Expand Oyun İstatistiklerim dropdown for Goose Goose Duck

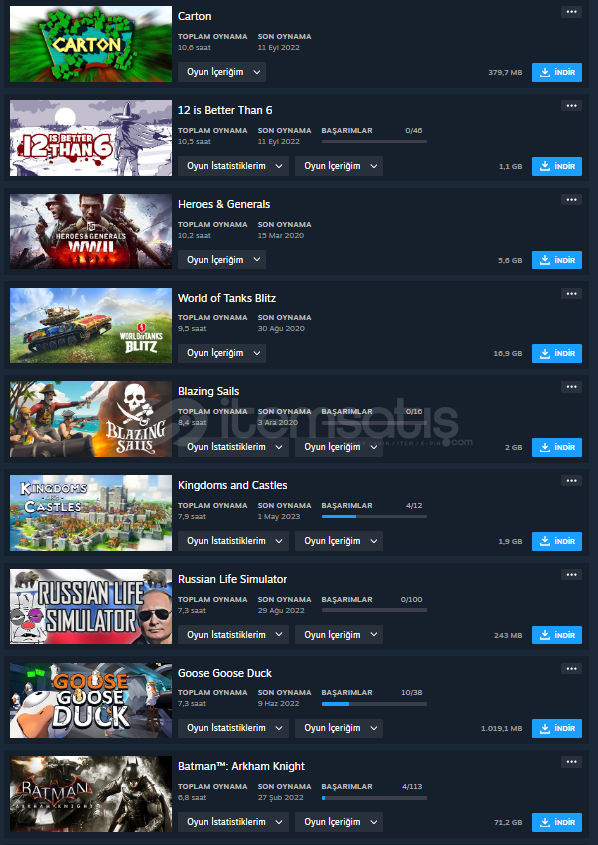[x=233, y=728]
